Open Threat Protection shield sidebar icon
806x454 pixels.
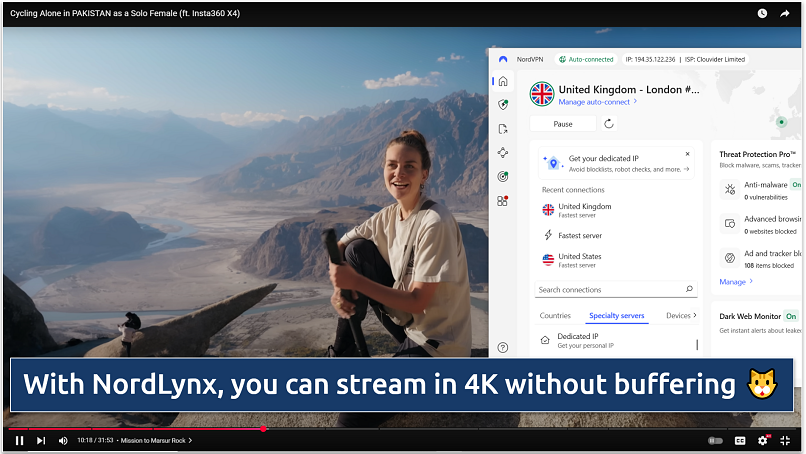tap(503, 105)
